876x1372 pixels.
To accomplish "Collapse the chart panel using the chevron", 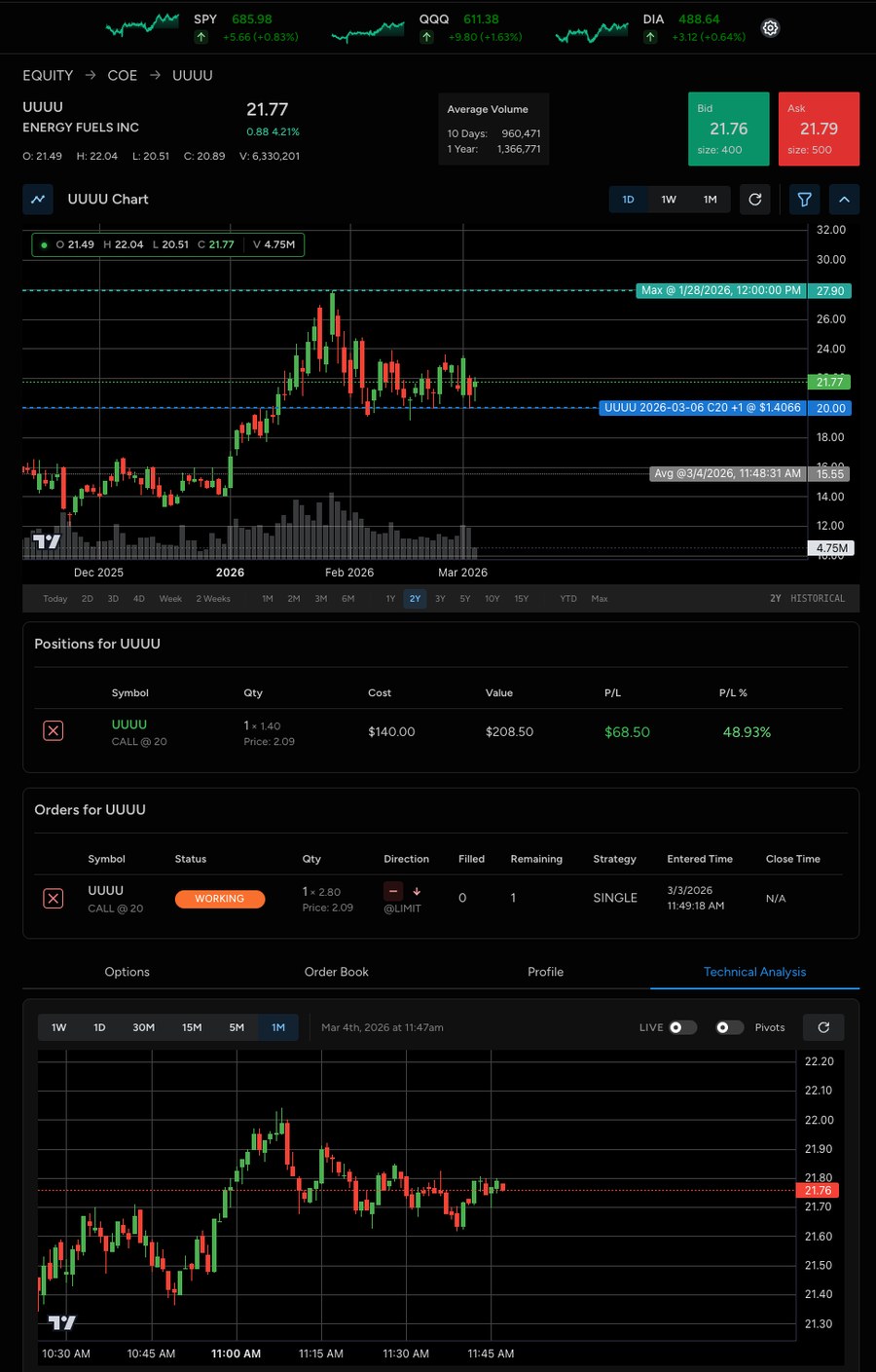I will click(844, 199).
